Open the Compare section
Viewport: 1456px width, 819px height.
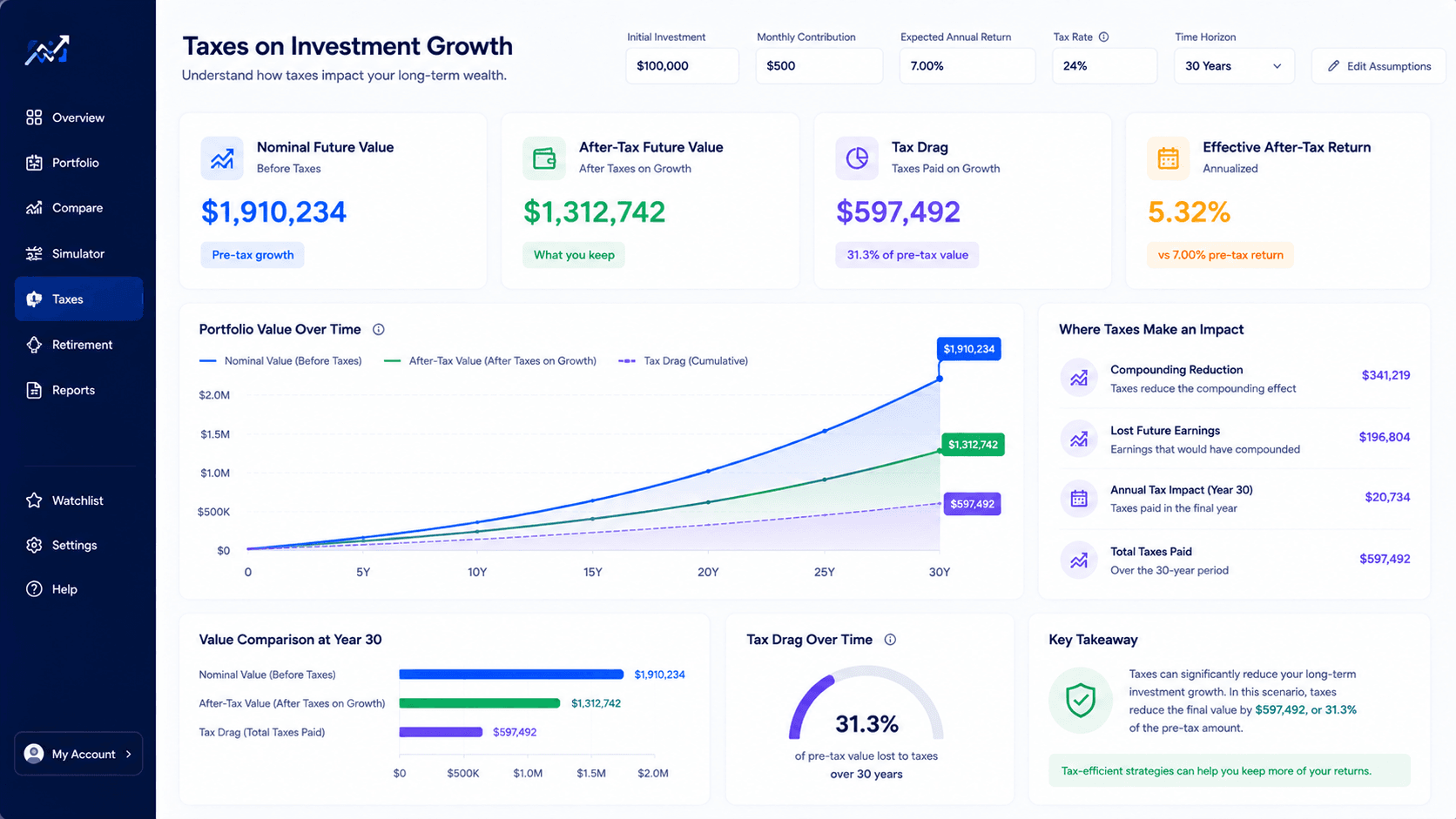78,208
